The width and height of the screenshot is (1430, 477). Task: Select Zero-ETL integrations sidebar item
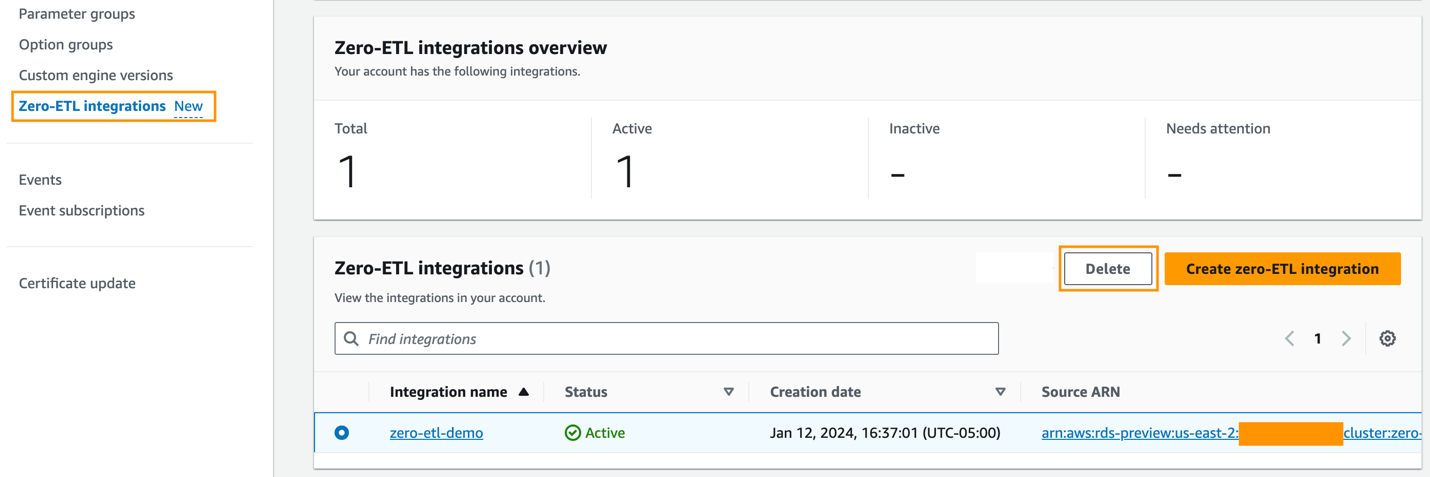[x=92, y=106]
